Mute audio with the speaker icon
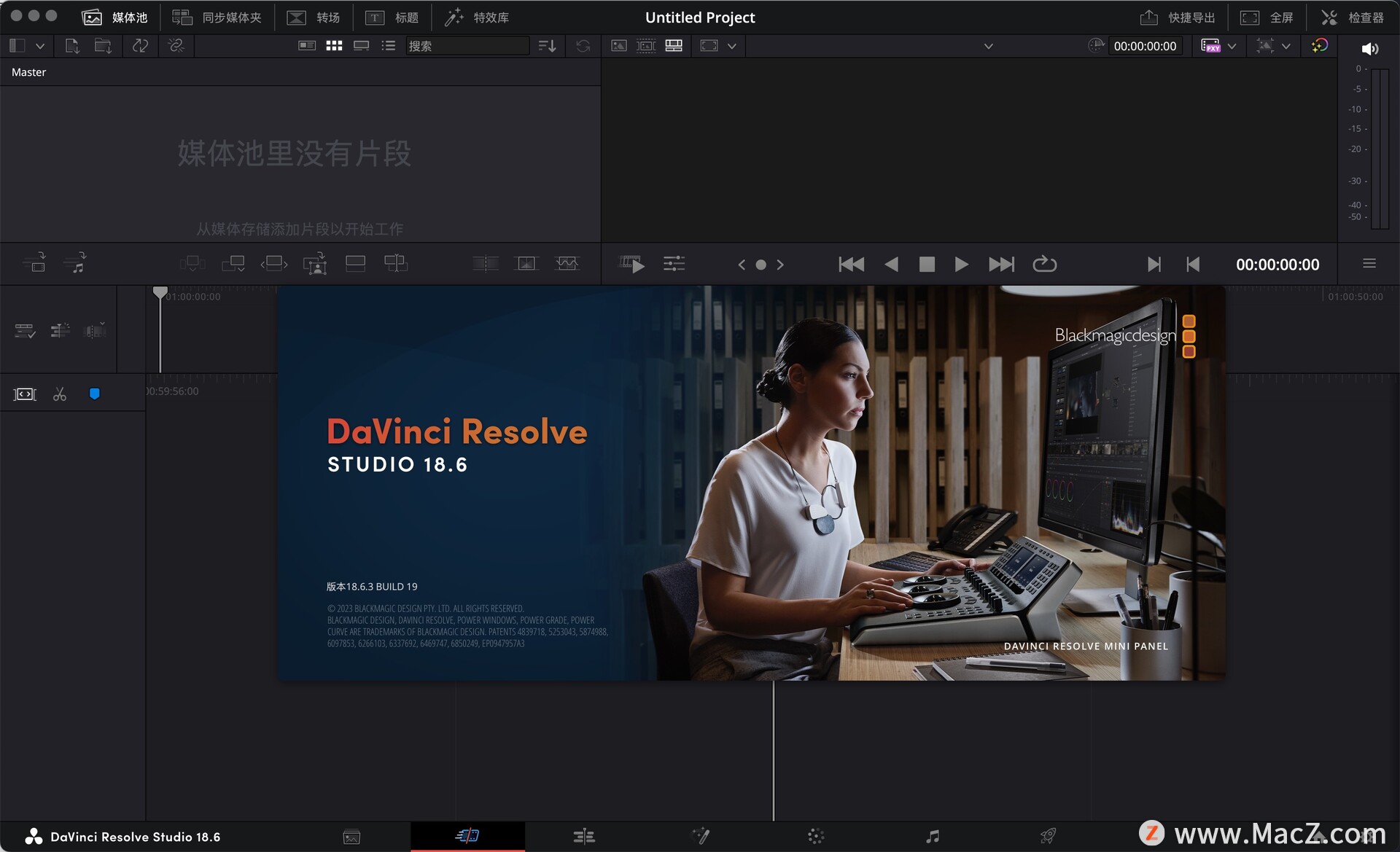The height and width of the screenshot is (852, 1400). (1369, 49)
